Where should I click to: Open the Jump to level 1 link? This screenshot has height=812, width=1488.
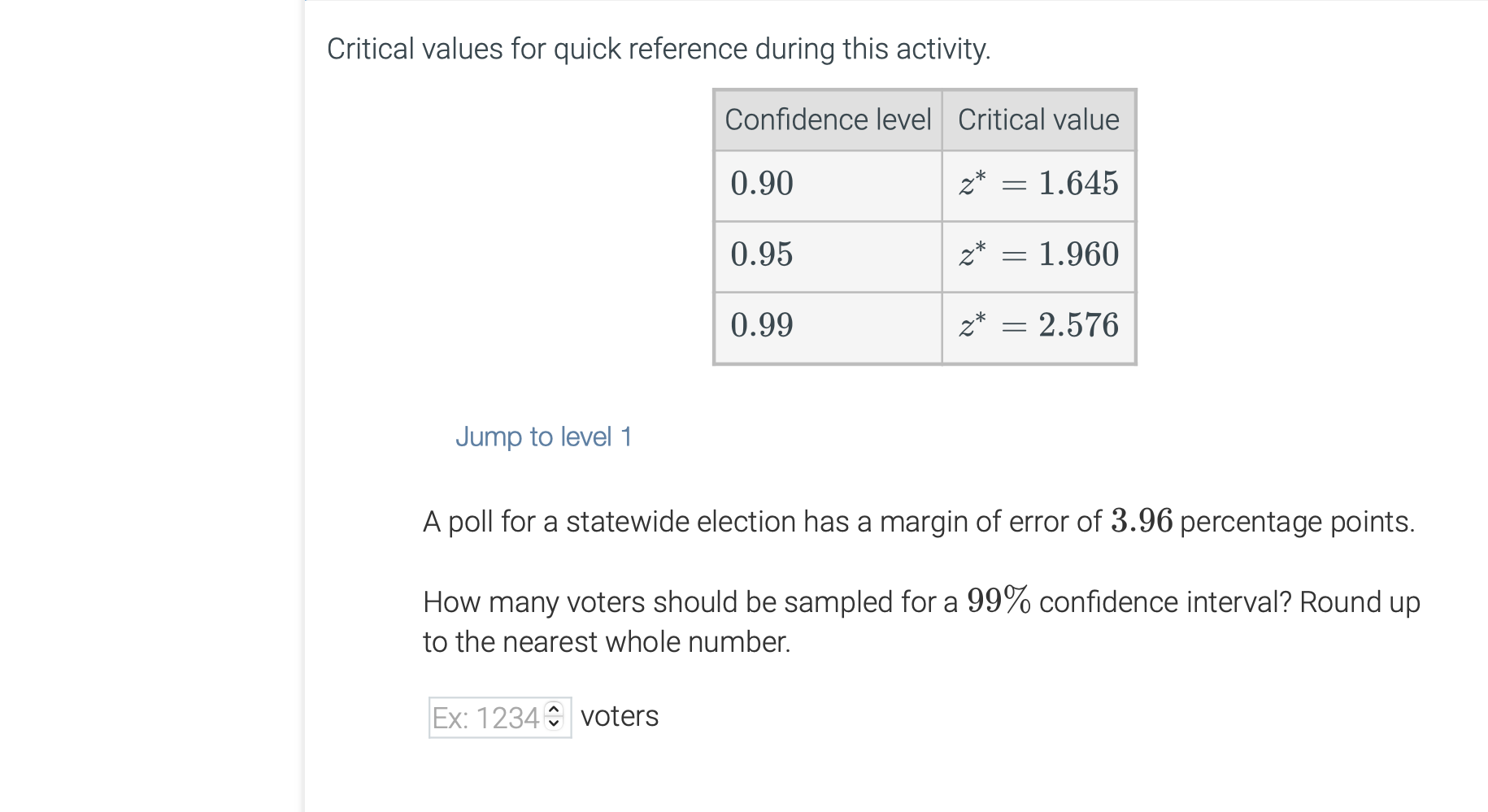(546, 436)
